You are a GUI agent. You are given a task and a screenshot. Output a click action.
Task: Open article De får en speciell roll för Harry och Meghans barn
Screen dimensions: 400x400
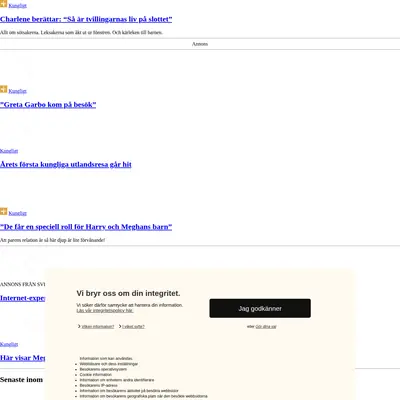(86, 227)
